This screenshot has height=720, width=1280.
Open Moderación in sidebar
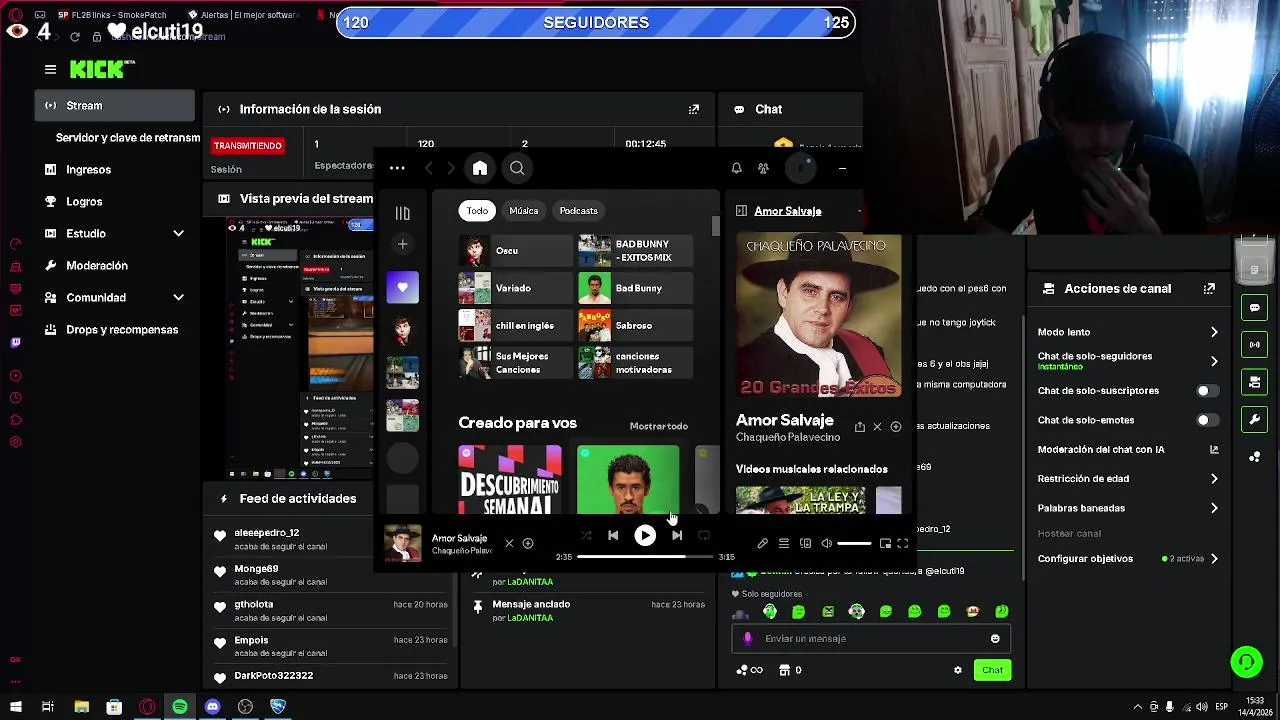[x=97, y=266]
